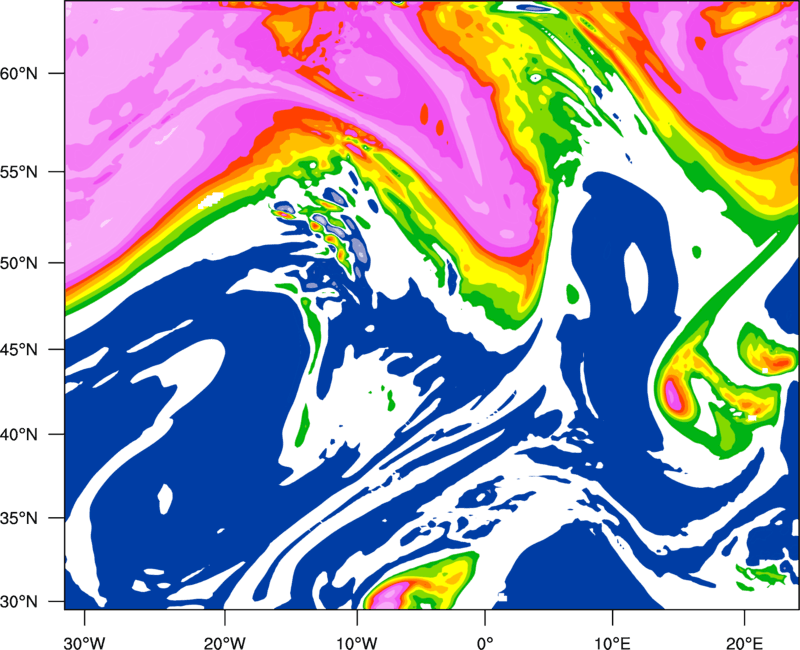Select the 0° longitude axis label
800x650 pixels.
[x=485, y=643]
